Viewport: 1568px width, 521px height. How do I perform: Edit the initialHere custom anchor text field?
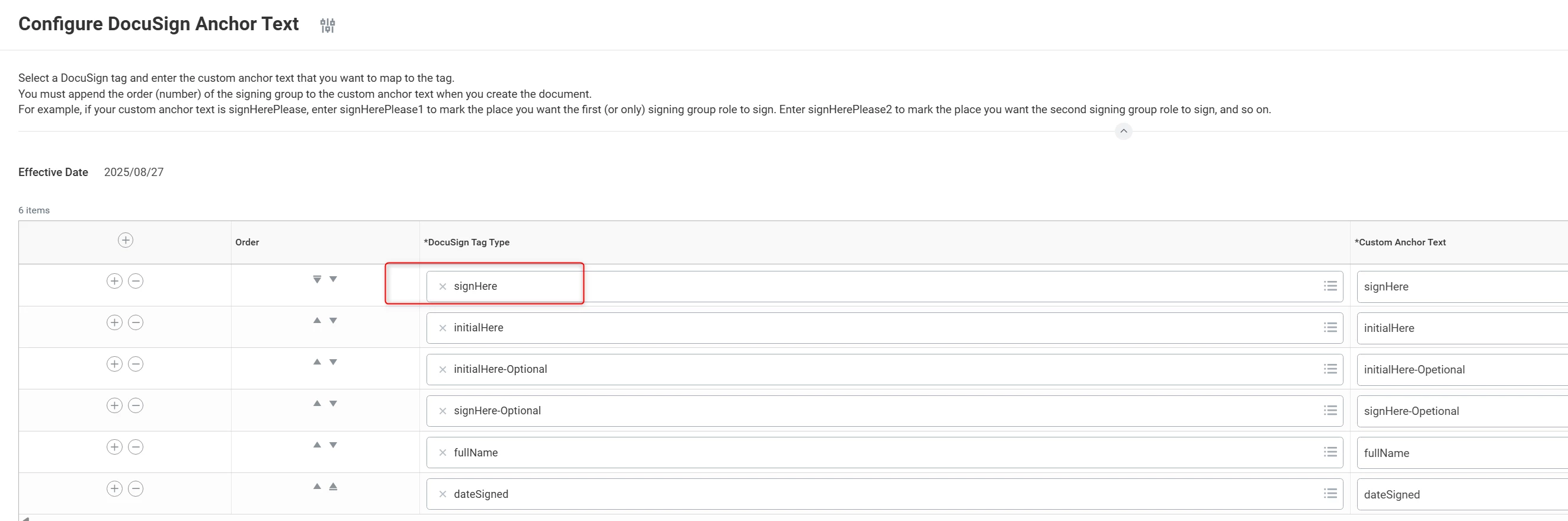coord(1462,328)
